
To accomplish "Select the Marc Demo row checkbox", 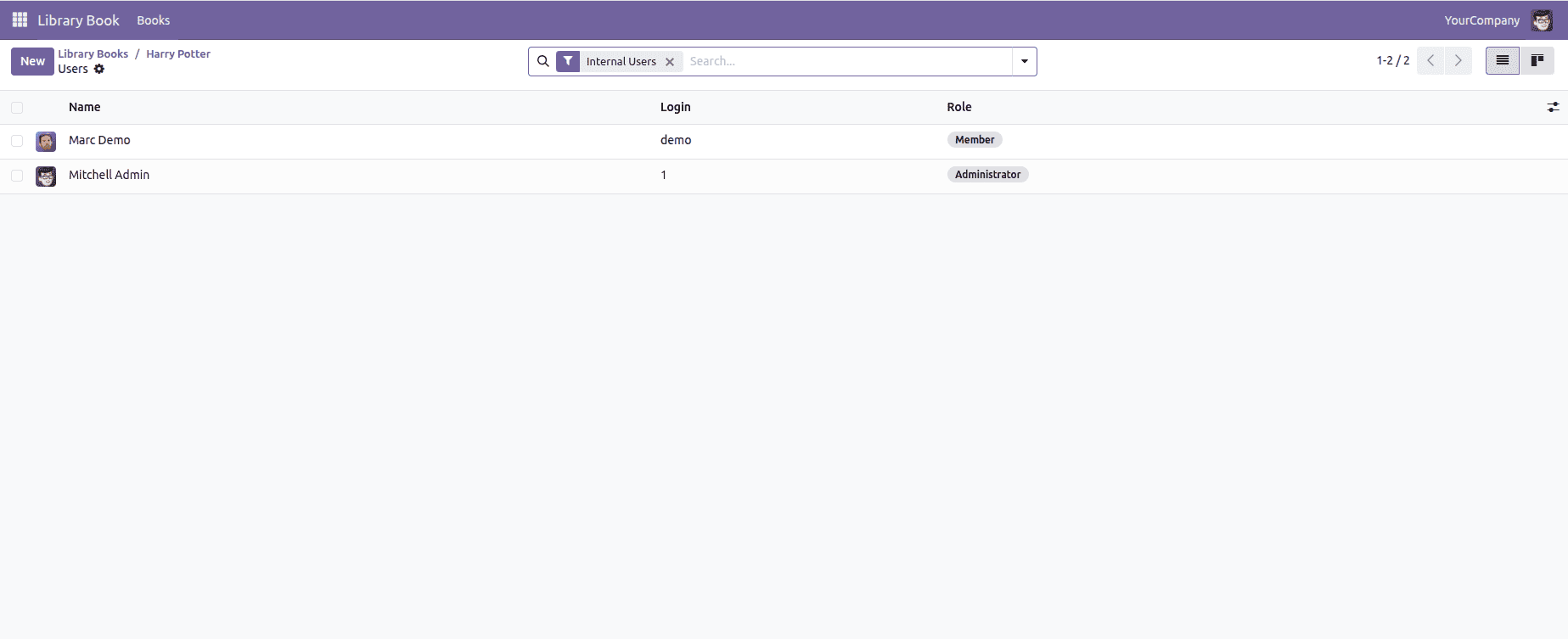I will coord(17,141).
